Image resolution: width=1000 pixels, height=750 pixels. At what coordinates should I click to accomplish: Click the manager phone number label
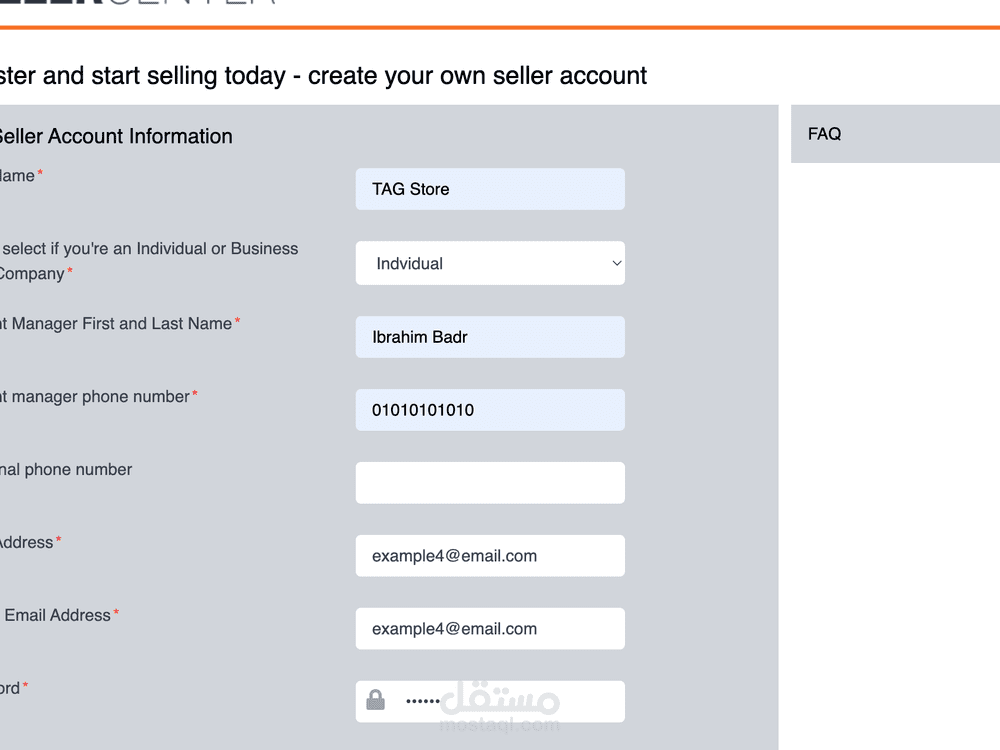95,396
